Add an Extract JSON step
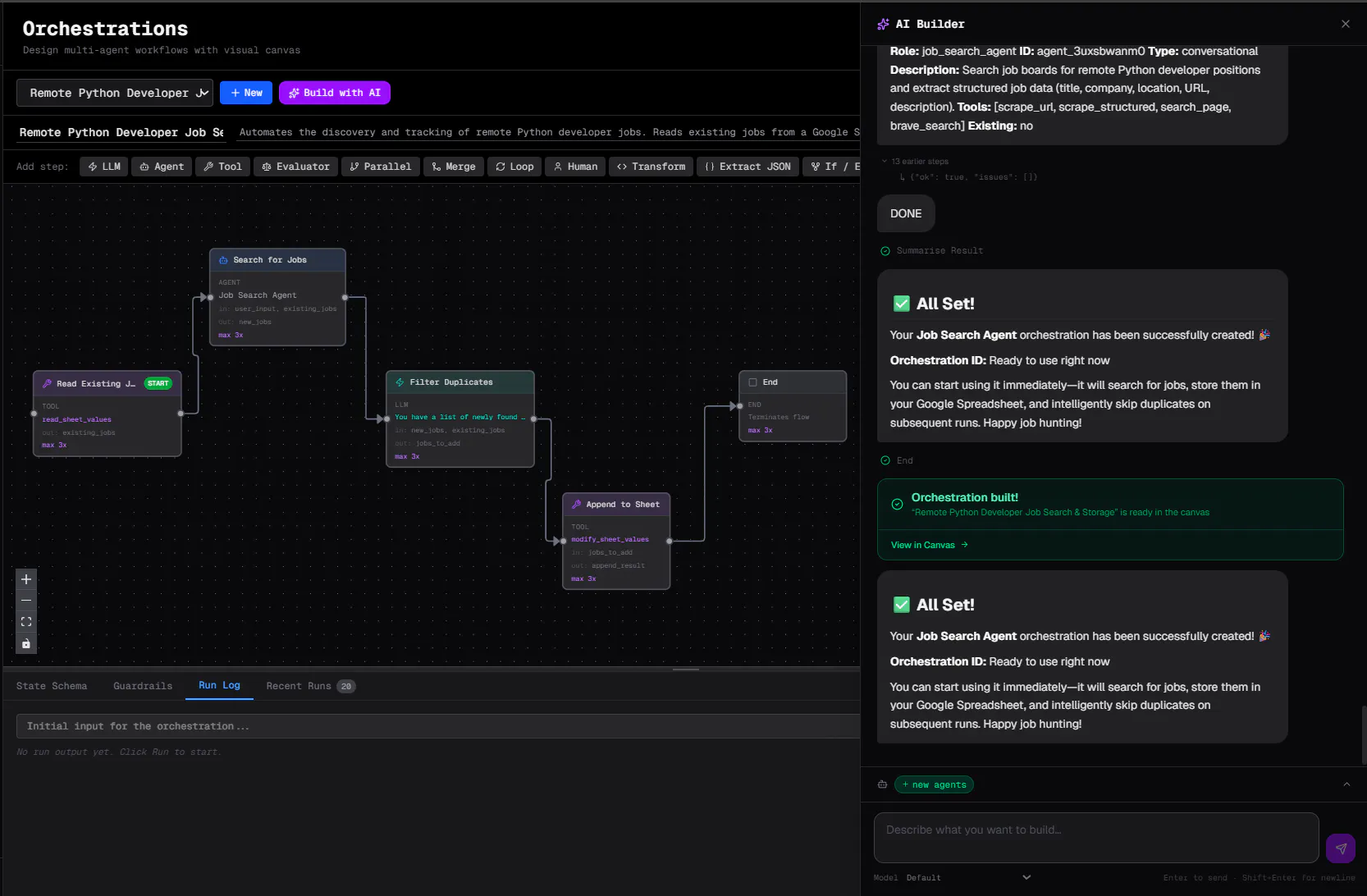 pyautogui.click(x=748, y=167)
